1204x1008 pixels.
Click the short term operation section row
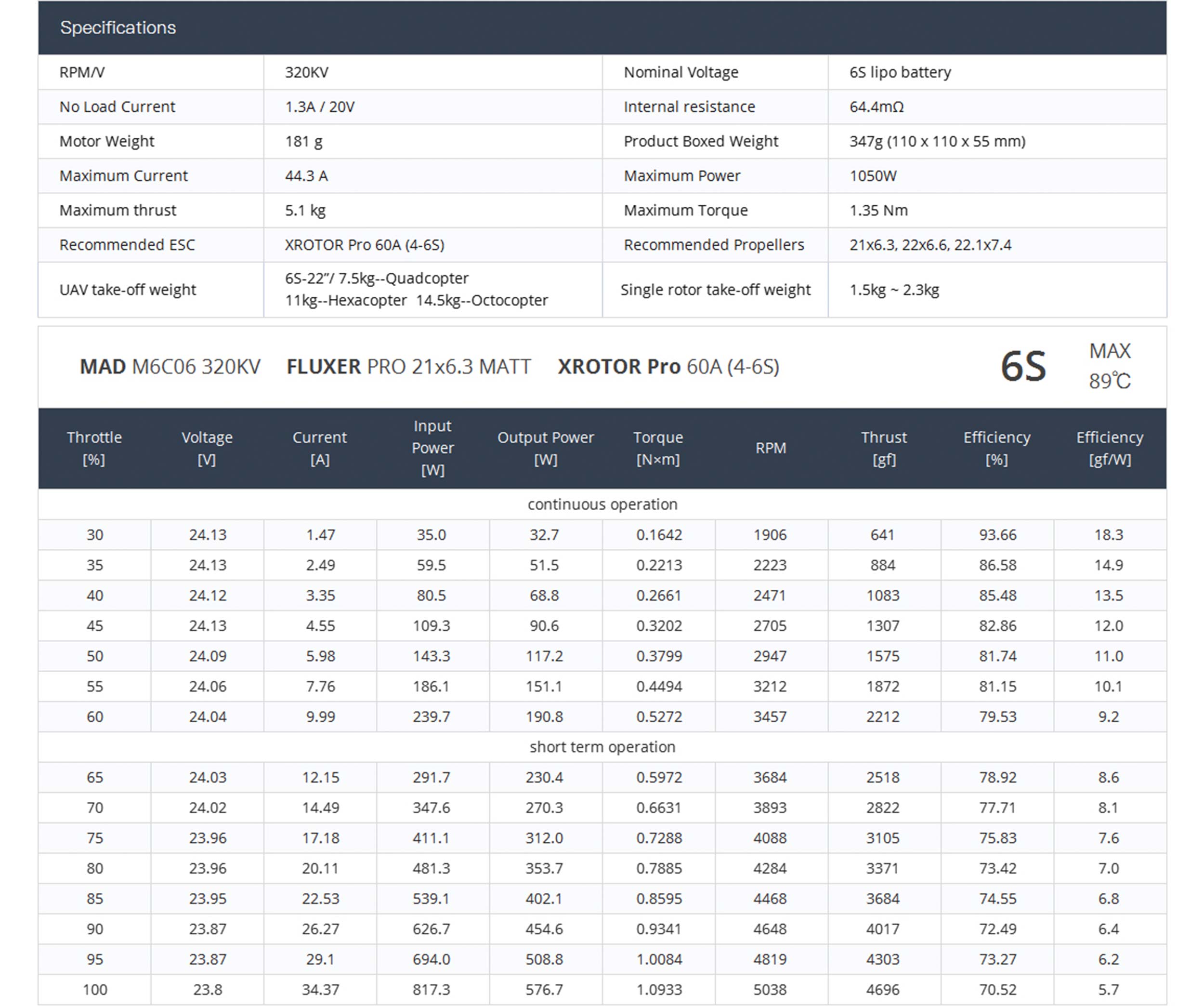[602, 747]
